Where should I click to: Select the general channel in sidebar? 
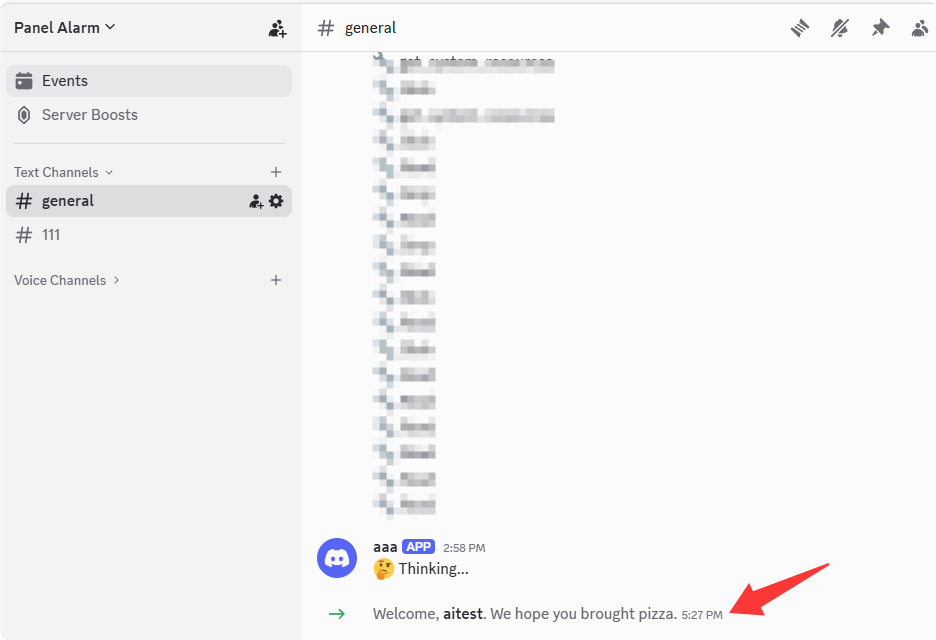click(149, 201)
